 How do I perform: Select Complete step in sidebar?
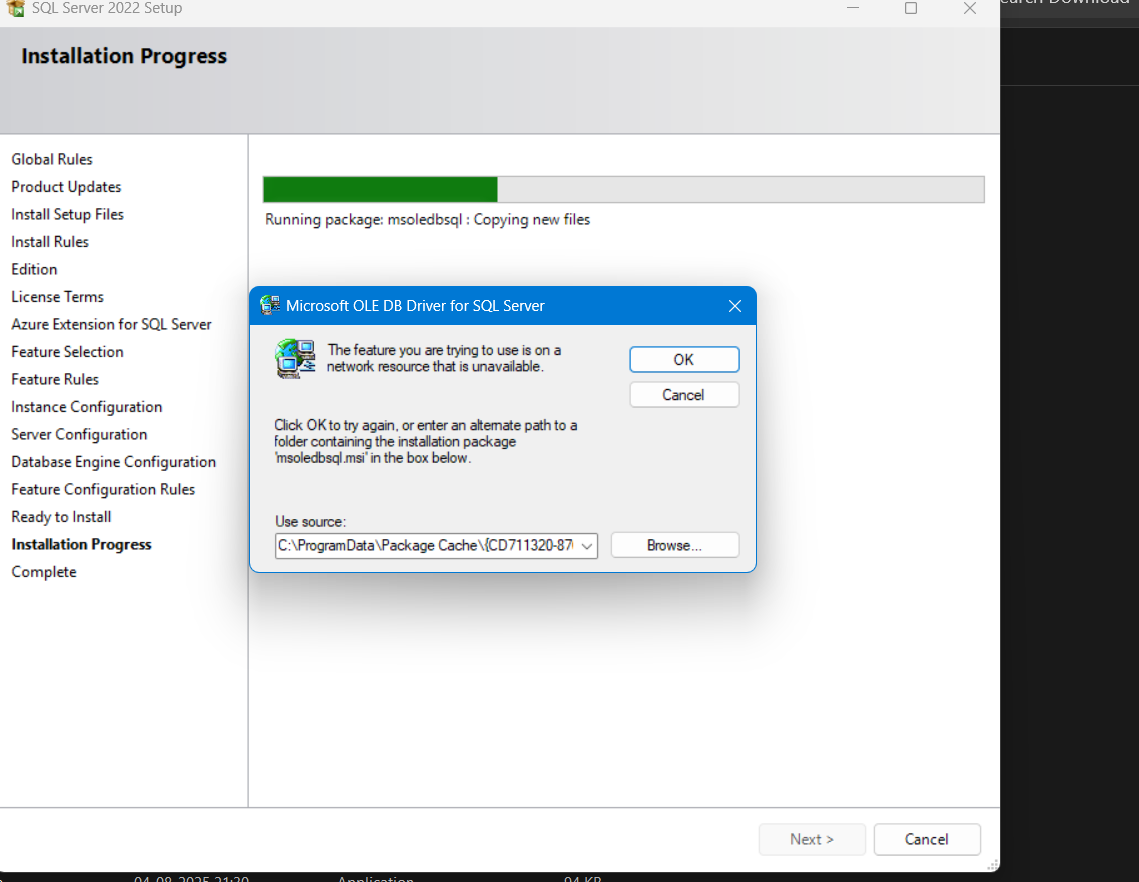click(x=44, y=572)
